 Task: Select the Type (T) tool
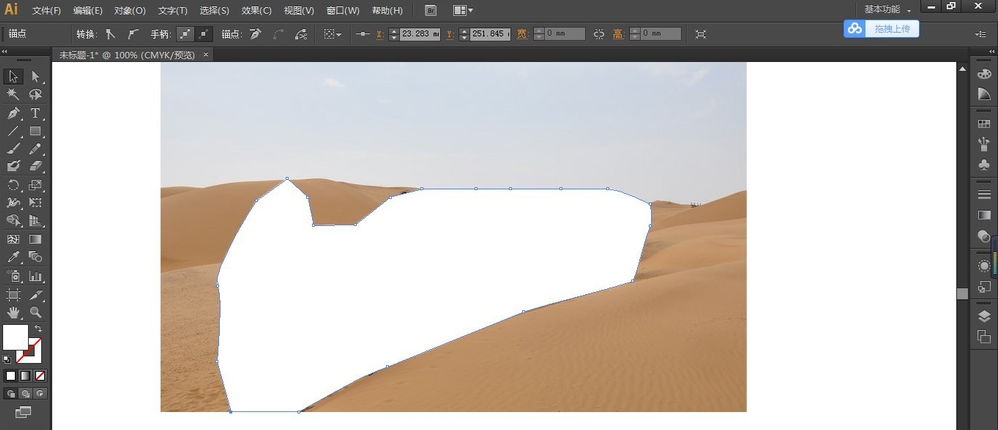coord(36,113)
